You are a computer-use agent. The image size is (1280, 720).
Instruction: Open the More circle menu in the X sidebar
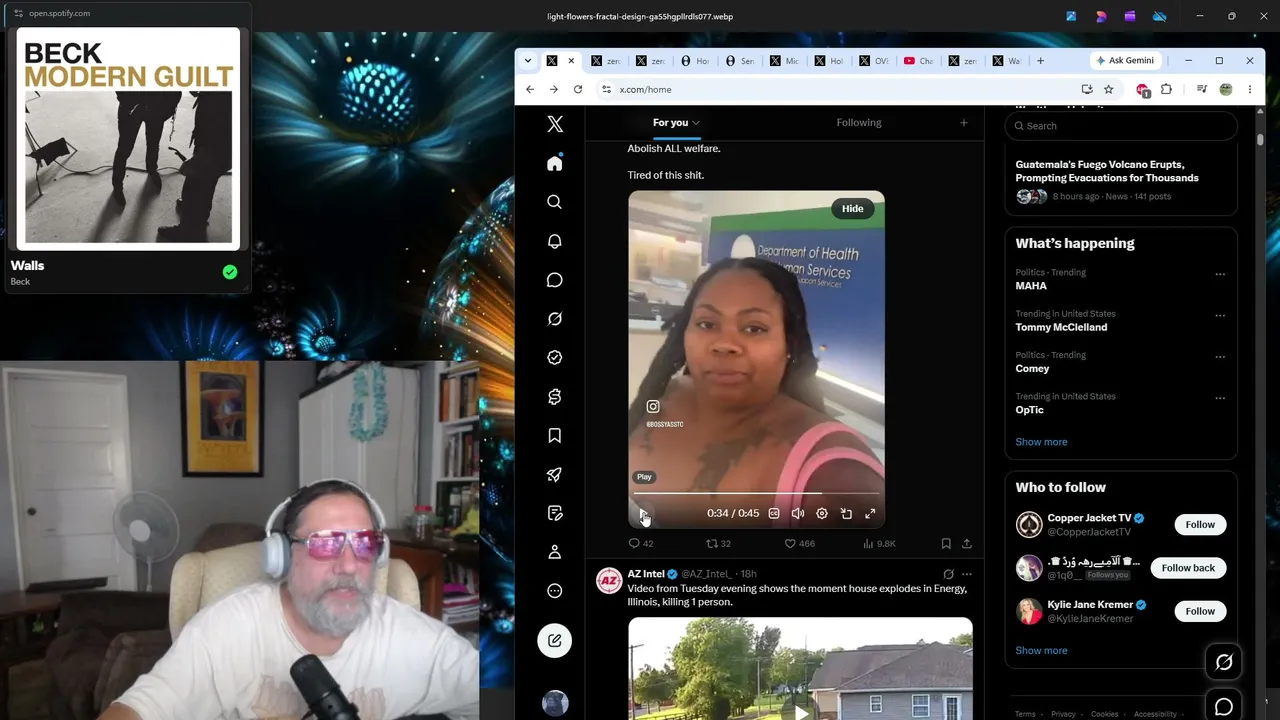point(555,591)
